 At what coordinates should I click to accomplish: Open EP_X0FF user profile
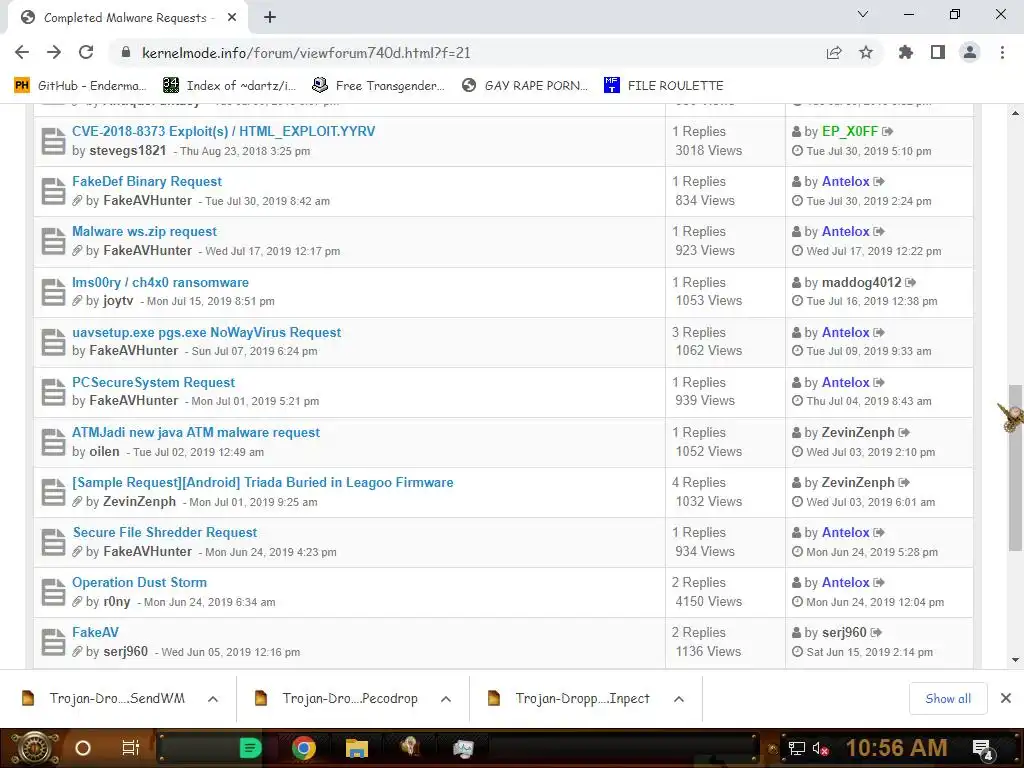click(x=850, y=131)
